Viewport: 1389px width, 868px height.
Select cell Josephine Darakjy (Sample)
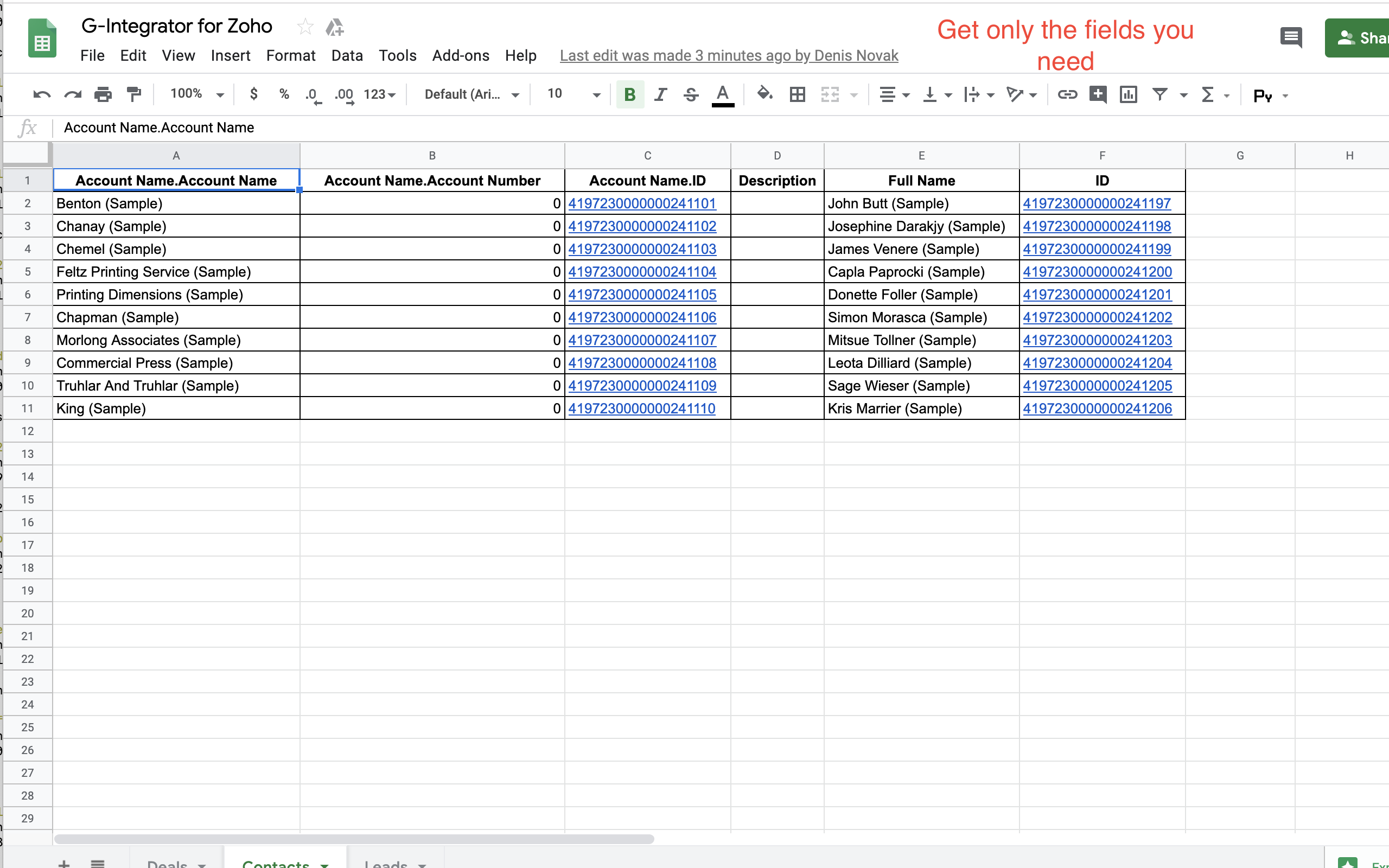[921, 226]
